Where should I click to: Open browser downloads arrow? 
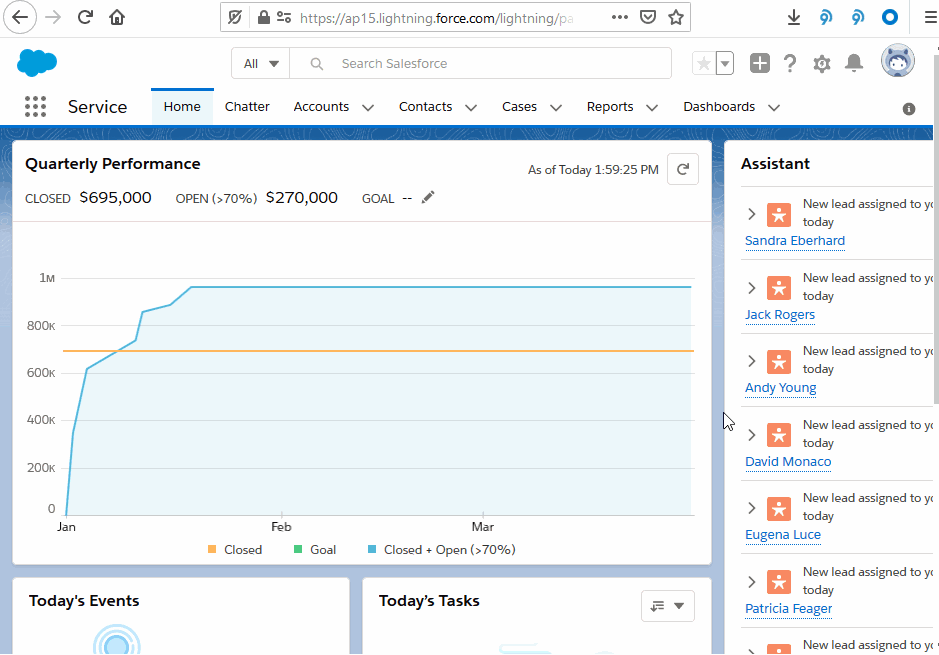[x=793, y=17]
